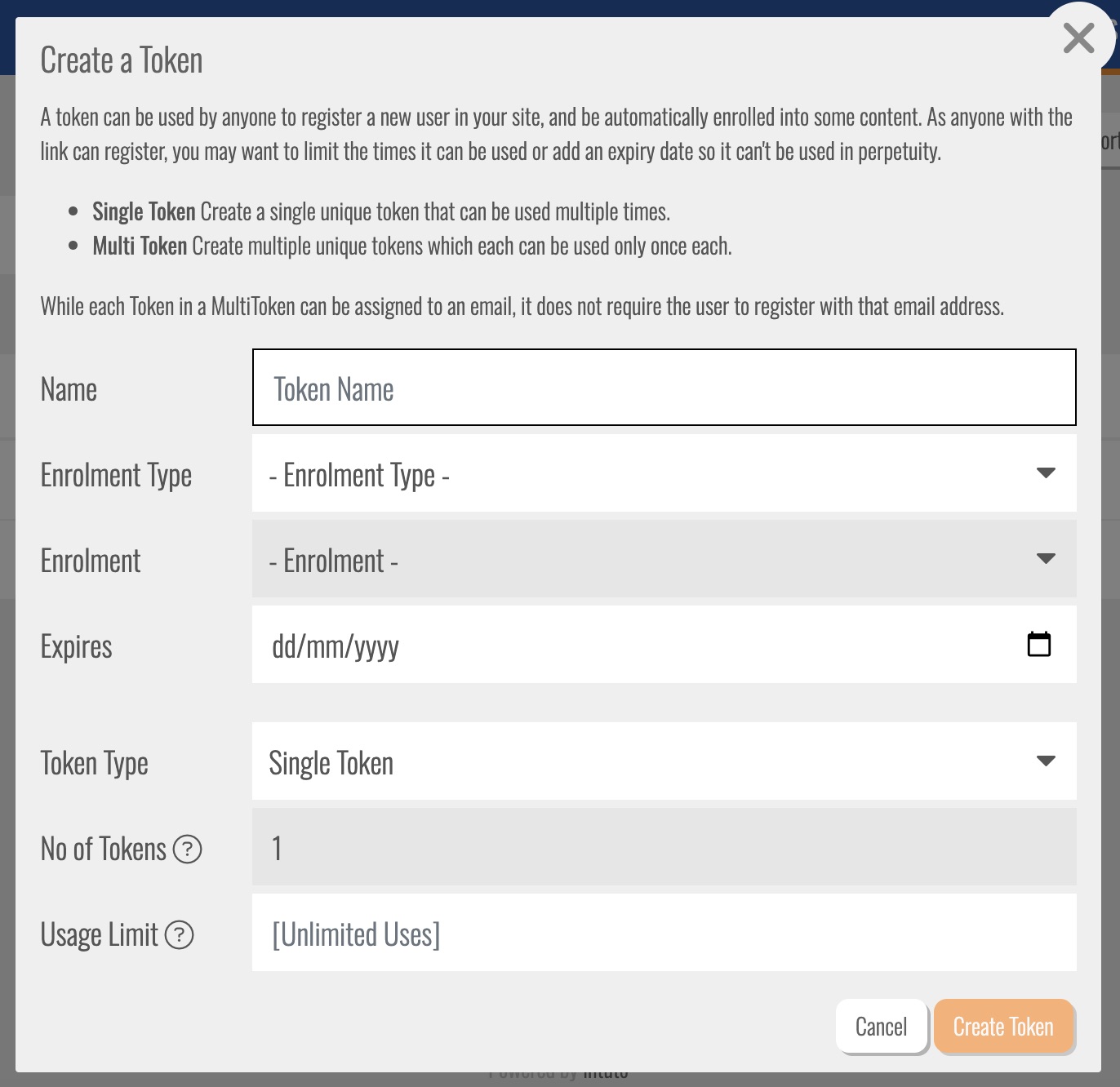Click the Name field label
Image resolution: width=1120 pixels, height=1087 pixels.
[69, 389]
